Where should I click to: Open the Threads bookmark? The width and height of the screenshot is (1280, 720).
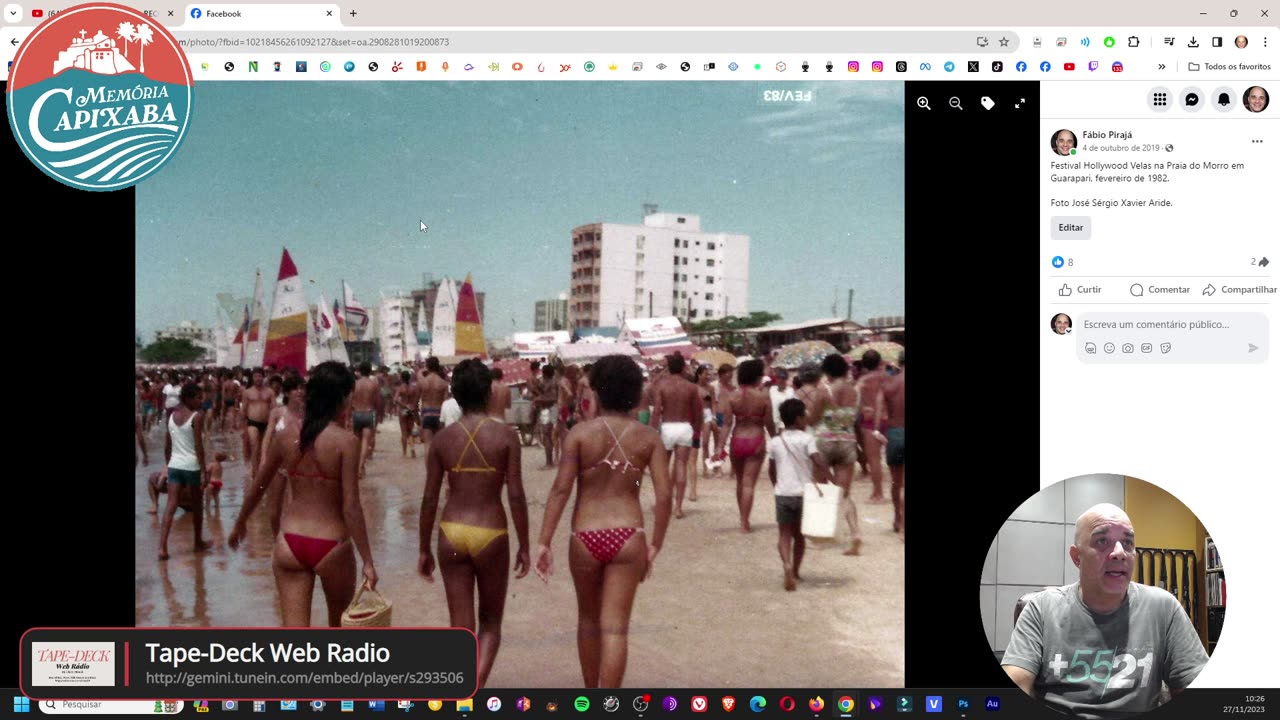[901, 67]
